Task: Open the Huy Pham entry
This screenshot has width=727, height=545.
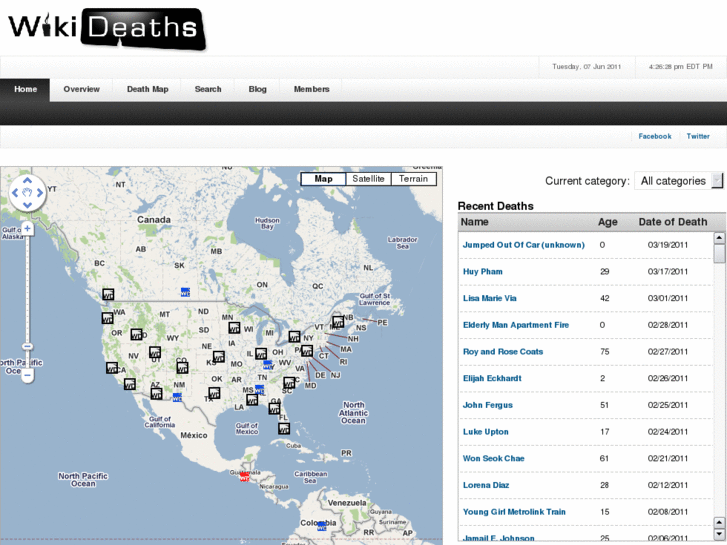Action: point(483,272)
